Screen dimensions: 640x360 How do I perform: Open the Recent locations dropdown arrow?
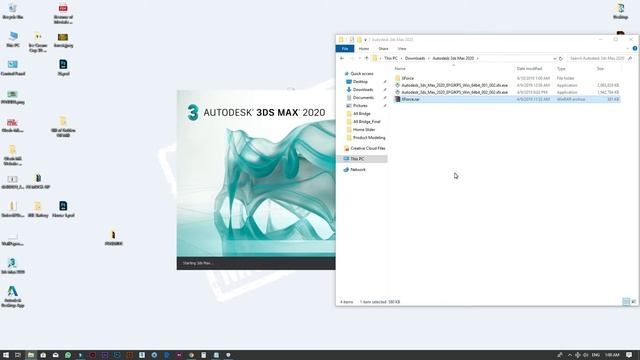point(359,58)
